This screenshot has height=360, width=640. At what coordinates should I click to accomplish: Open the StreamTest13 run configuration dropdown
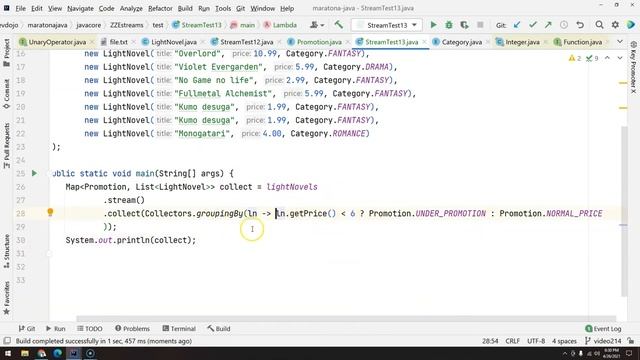pyautogui.click(x=387, y=25)
